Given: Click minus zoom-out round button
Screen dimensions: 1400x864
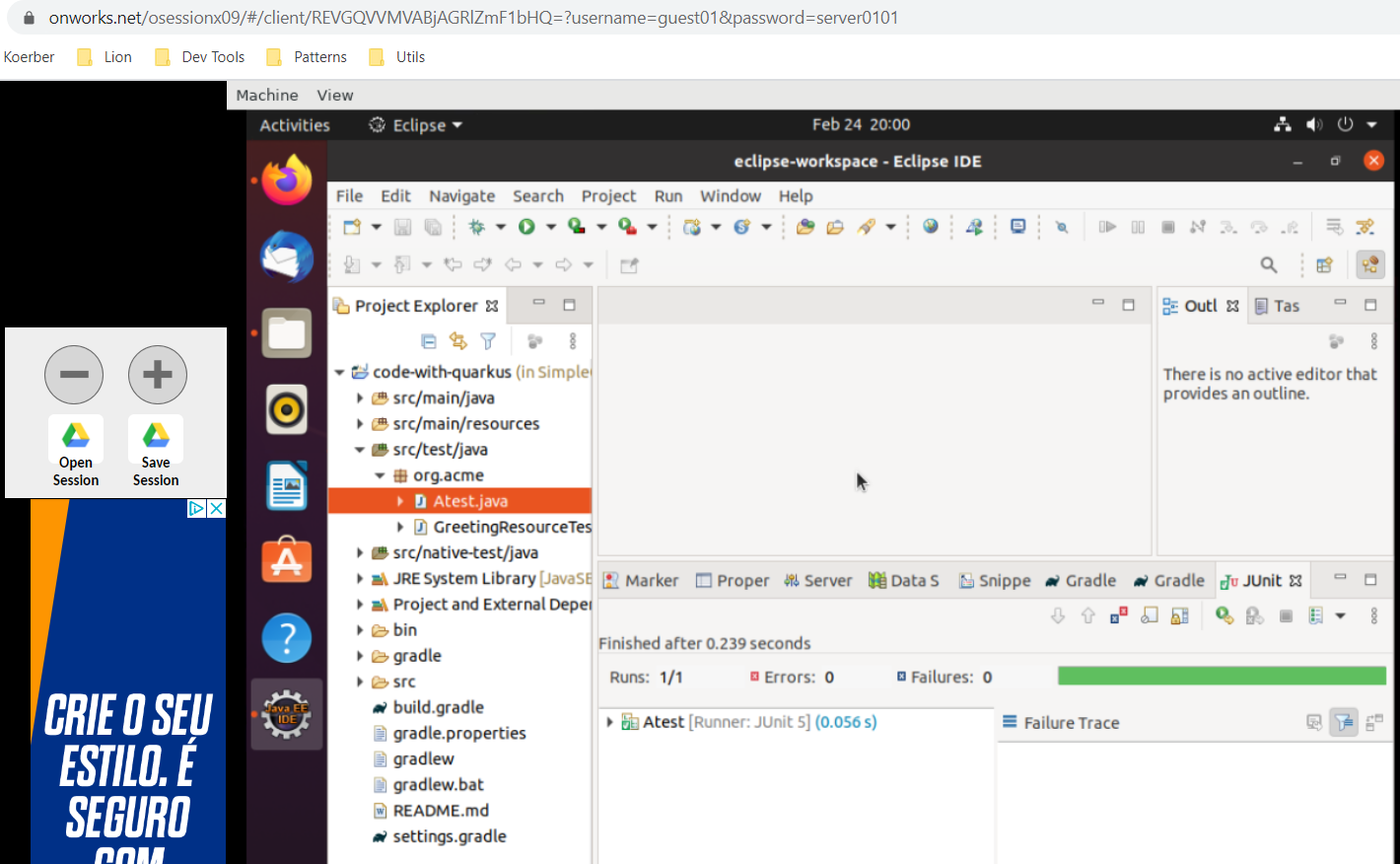Looking at the screenshot, I should pyautogui.click(x=74, y=375).
